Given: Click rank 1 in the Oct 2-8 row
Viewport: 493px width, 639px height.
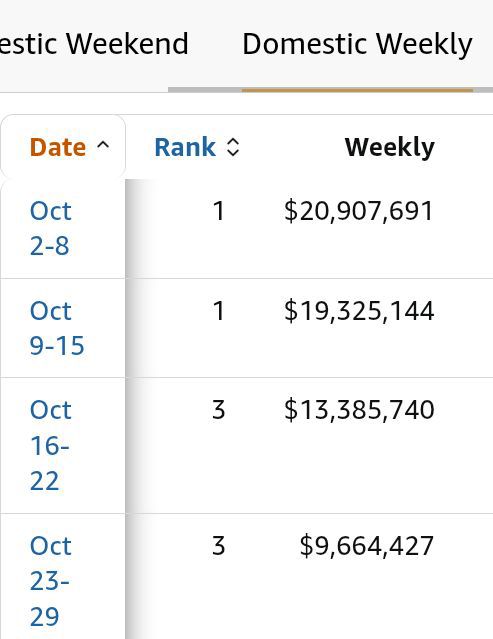Looking at the screenshot, I should 219,211.
